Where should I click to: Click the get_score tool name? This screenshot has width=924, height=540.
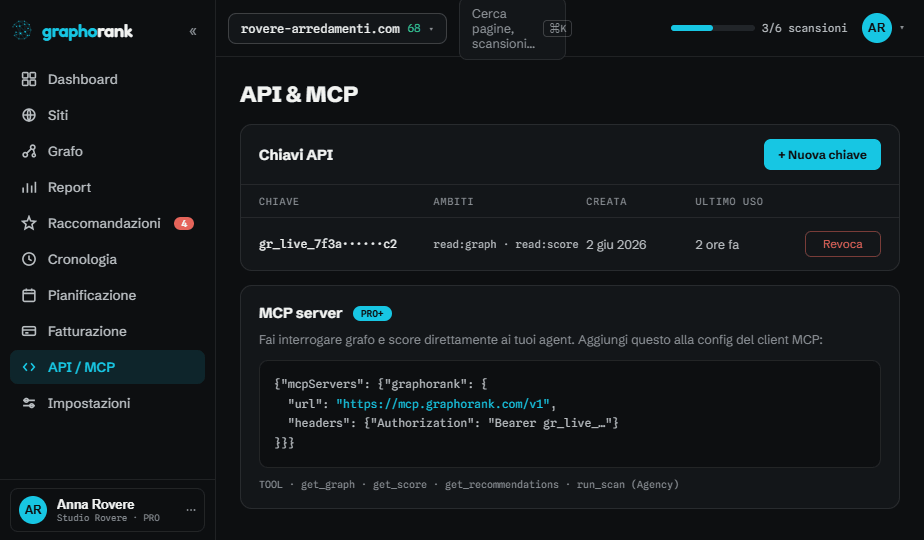[x=400, y=485]
